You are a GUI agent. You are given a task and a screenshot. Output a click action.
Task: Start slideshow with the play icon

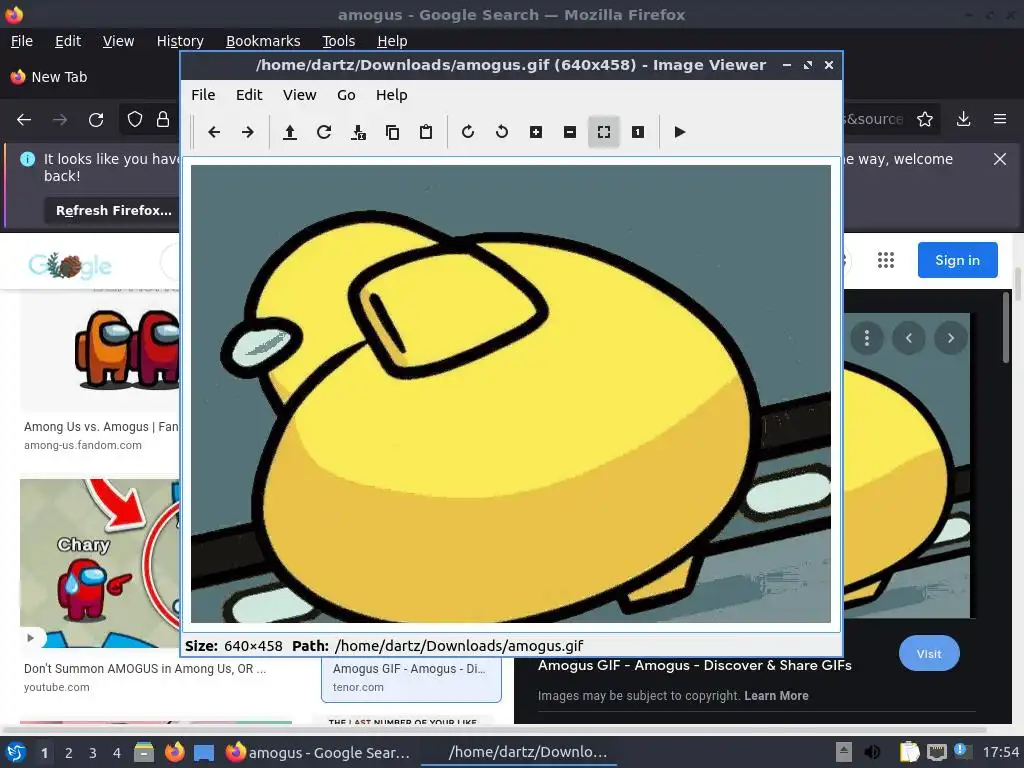679,133
